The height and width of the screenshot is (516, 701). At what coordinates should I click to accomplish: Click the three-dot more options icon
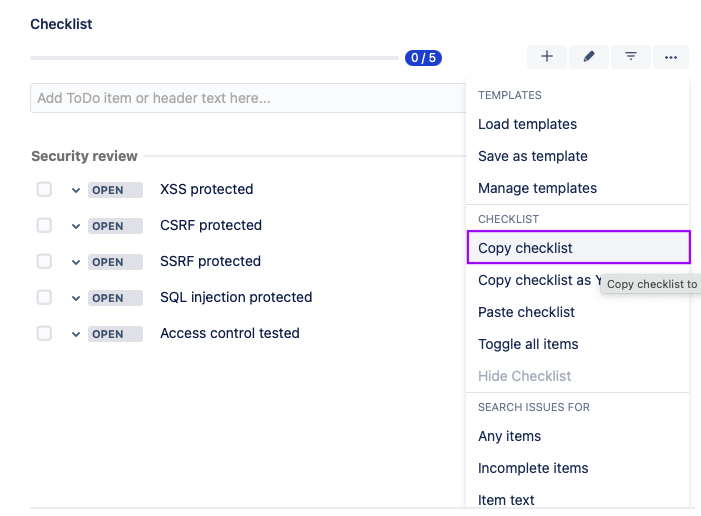click(x=671, y=57)
